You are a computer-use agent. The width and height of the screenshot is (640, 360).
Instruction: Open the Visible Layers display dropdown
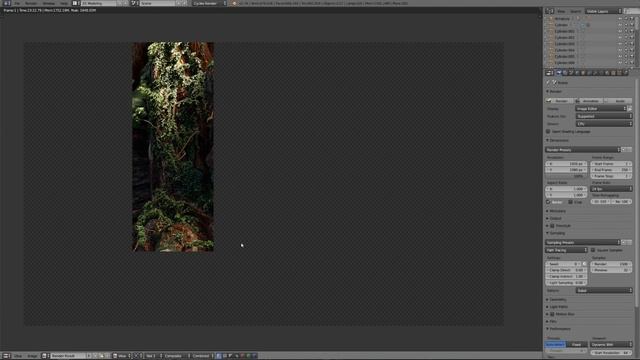click(x=603, y=11)
